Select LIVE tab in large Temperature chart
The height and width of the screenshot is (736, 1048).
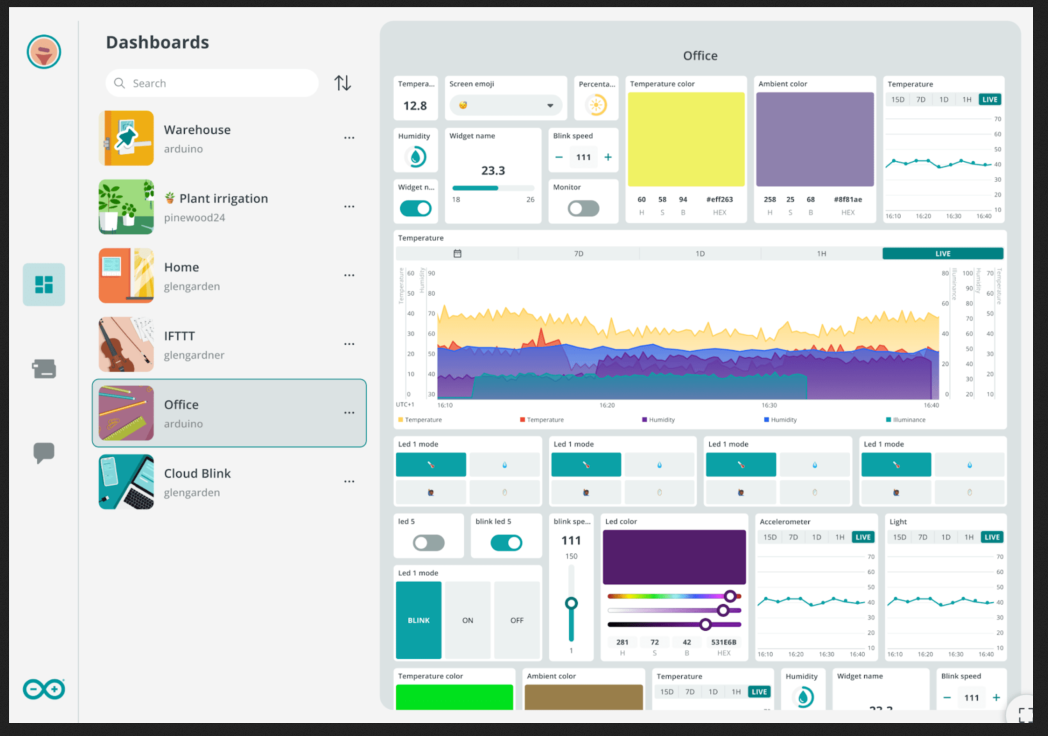pos(943,253)
